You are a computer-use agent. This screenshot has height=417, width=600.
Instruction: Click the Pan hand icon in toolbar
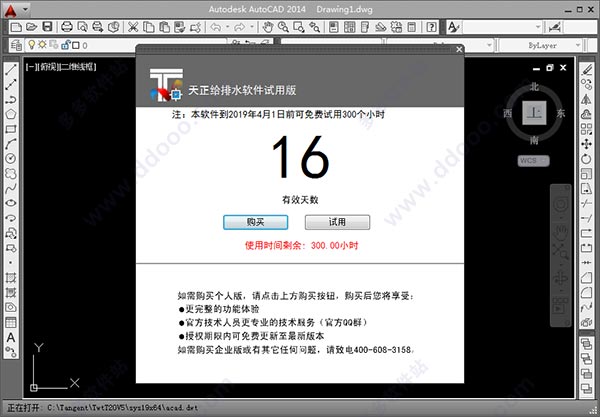pos(268,27)
